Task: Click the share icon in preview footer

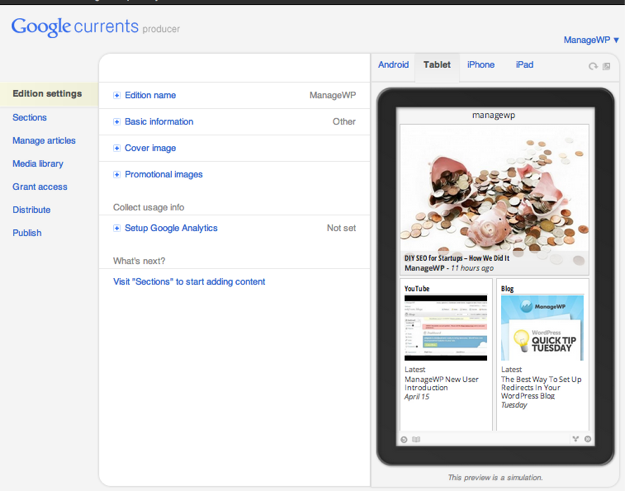Action: pos(576,439)
